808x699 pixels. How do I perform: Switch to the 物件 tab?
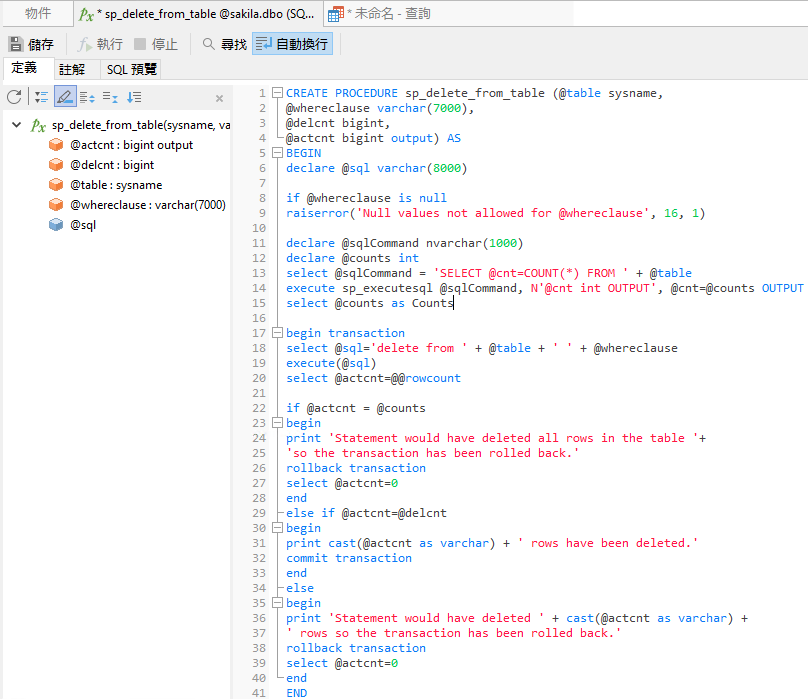(37, 13)
